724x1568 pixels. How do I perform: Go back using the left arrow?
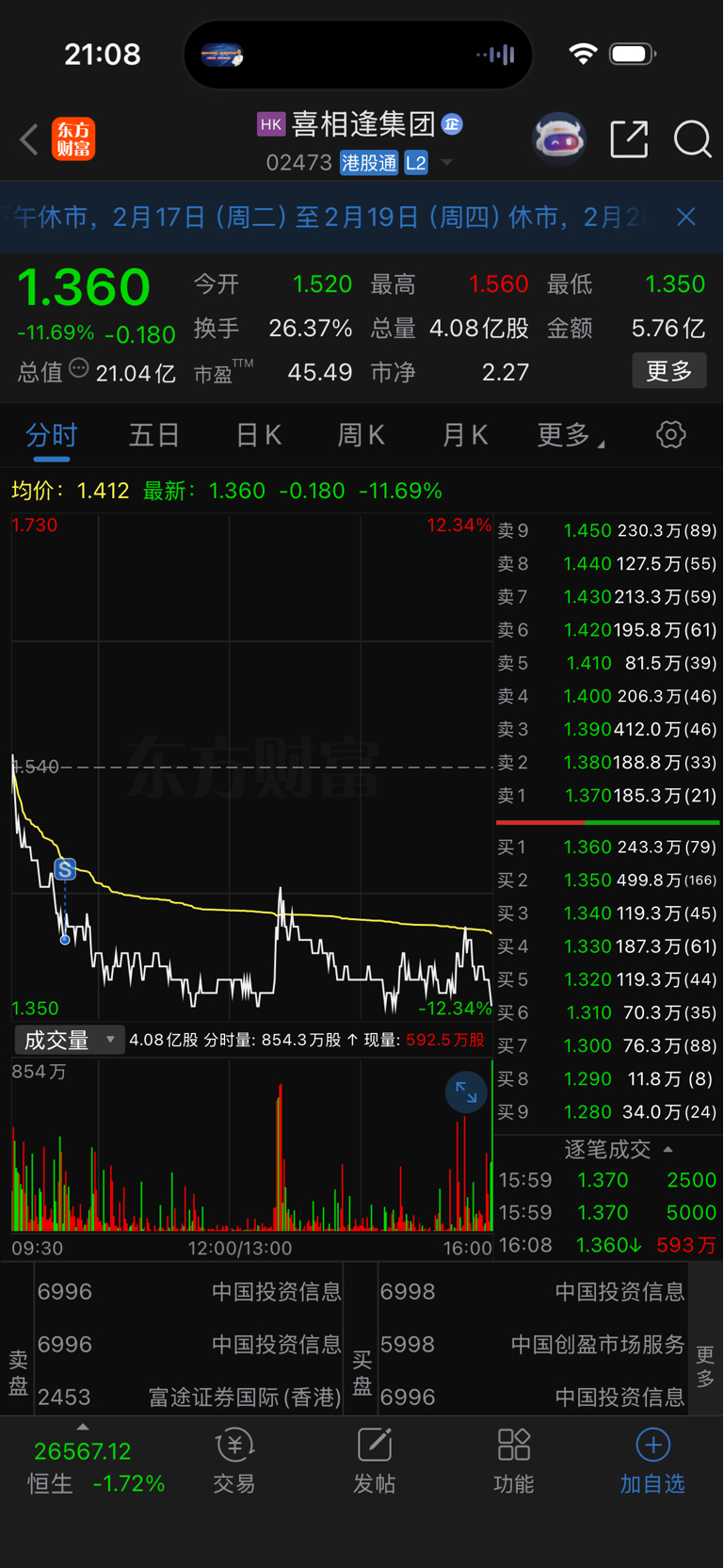(29, 139)
